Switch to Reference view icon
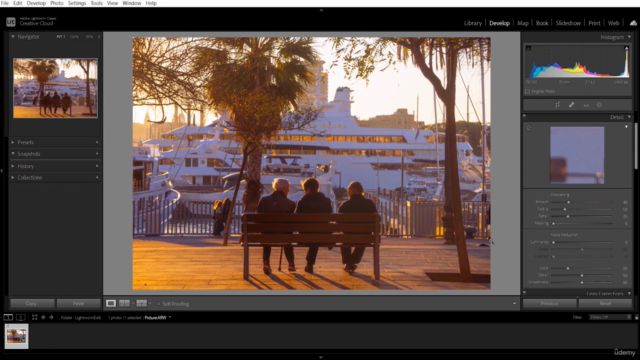The image size is (640, 360). point(124,303)
